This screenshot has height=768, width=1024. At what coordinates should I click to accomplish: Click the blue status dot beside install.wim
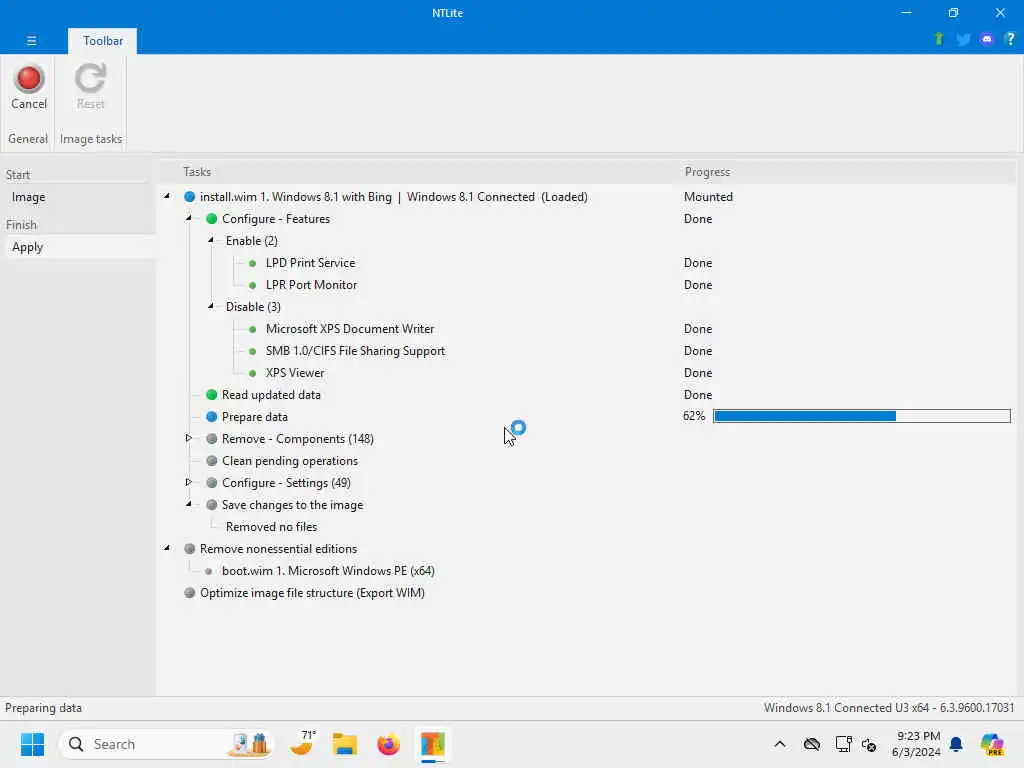pyautogui.click(x=189, y=197)
